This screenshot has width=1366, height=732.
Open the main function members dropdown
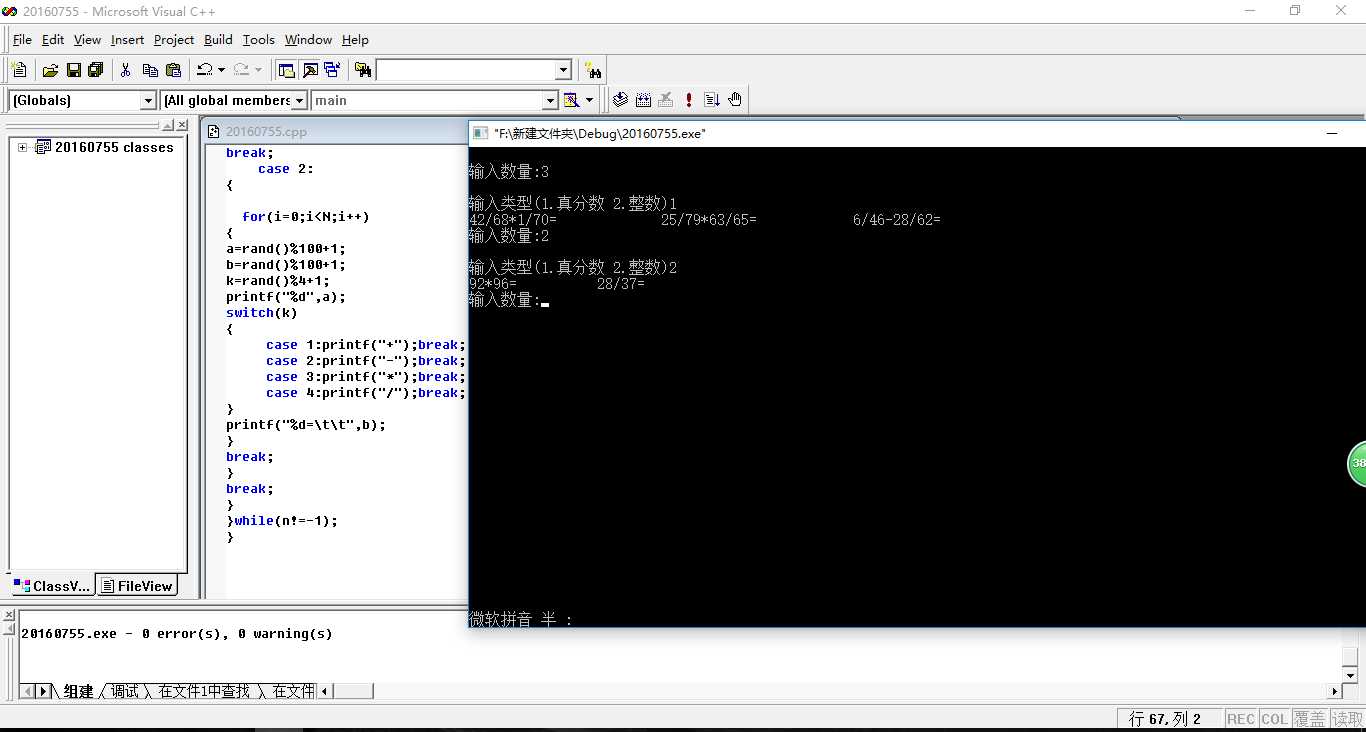point(549,100)
